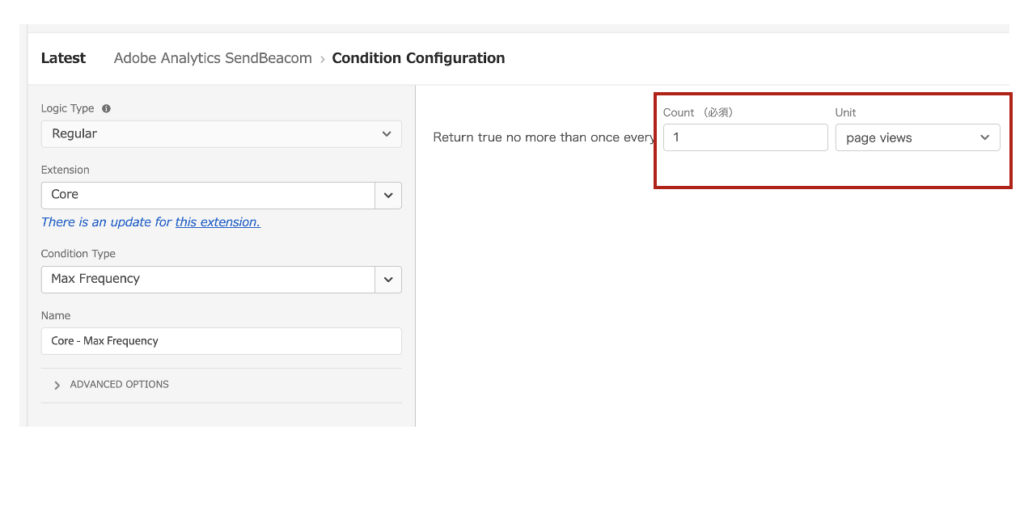
Task: Click the Count (必須) field label
Action: (x=698, y=112)
